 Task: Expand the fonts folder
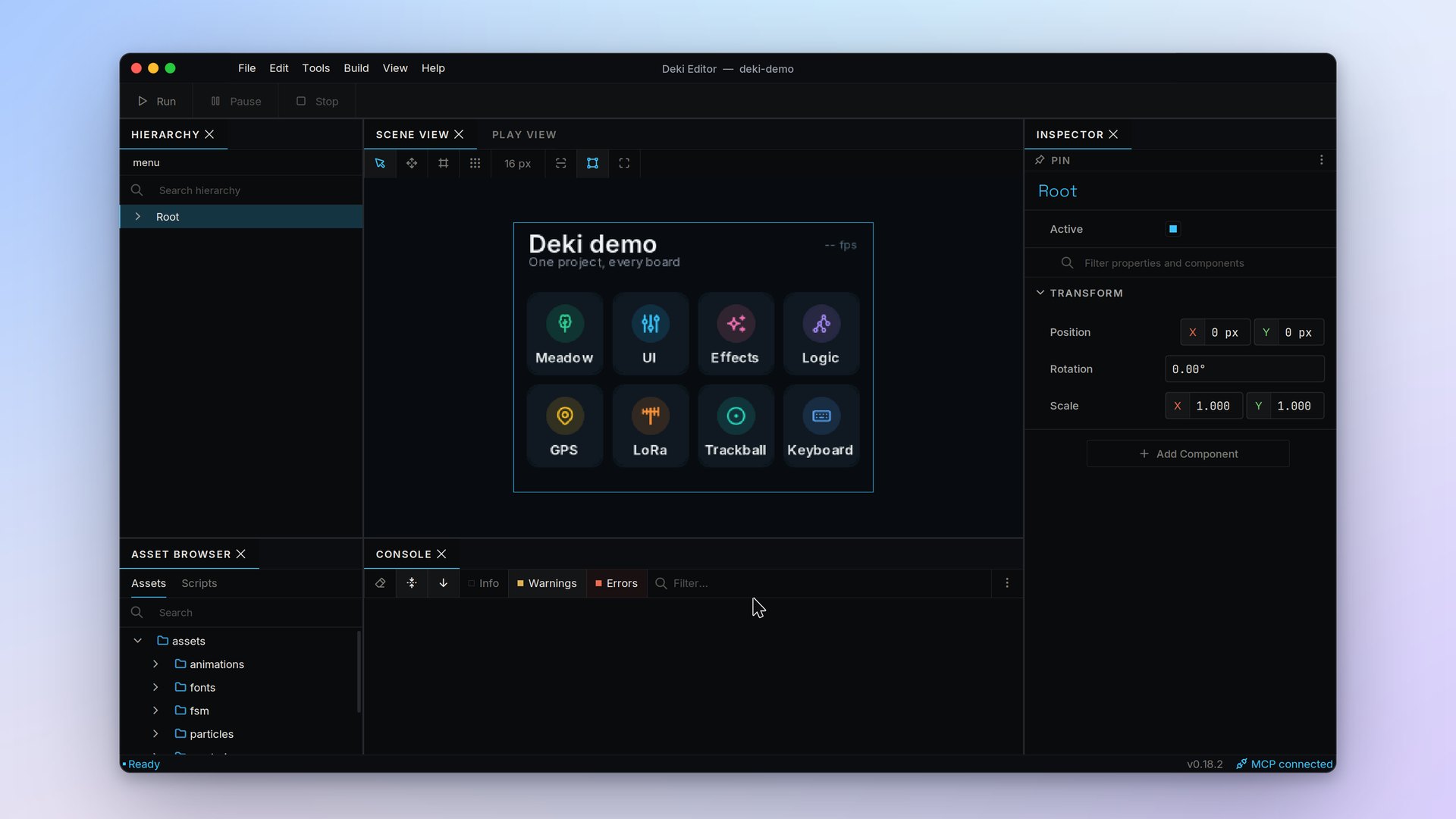pyautogui.click(x=155, y=688)
